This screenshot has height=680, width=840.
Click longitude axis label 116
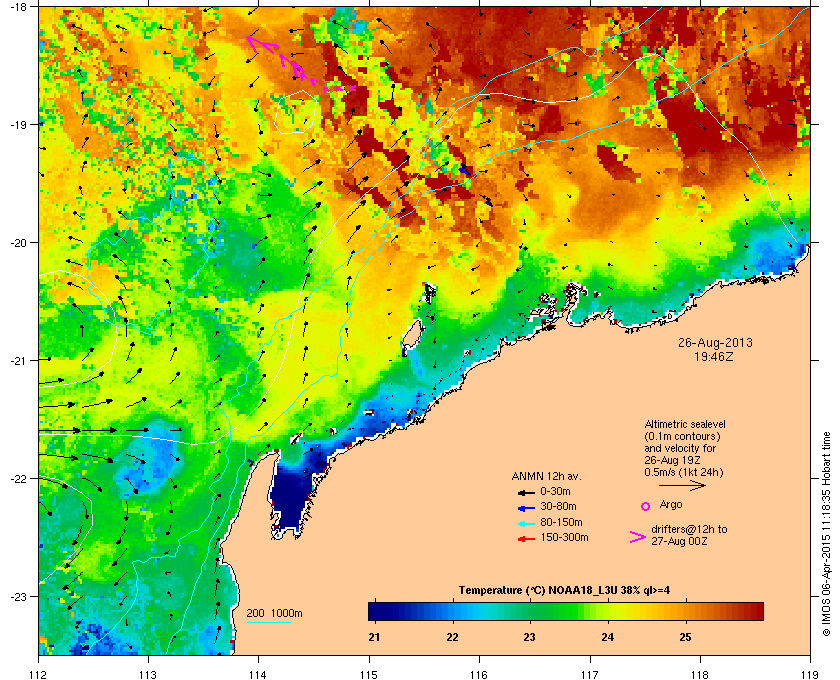[479, 674]
